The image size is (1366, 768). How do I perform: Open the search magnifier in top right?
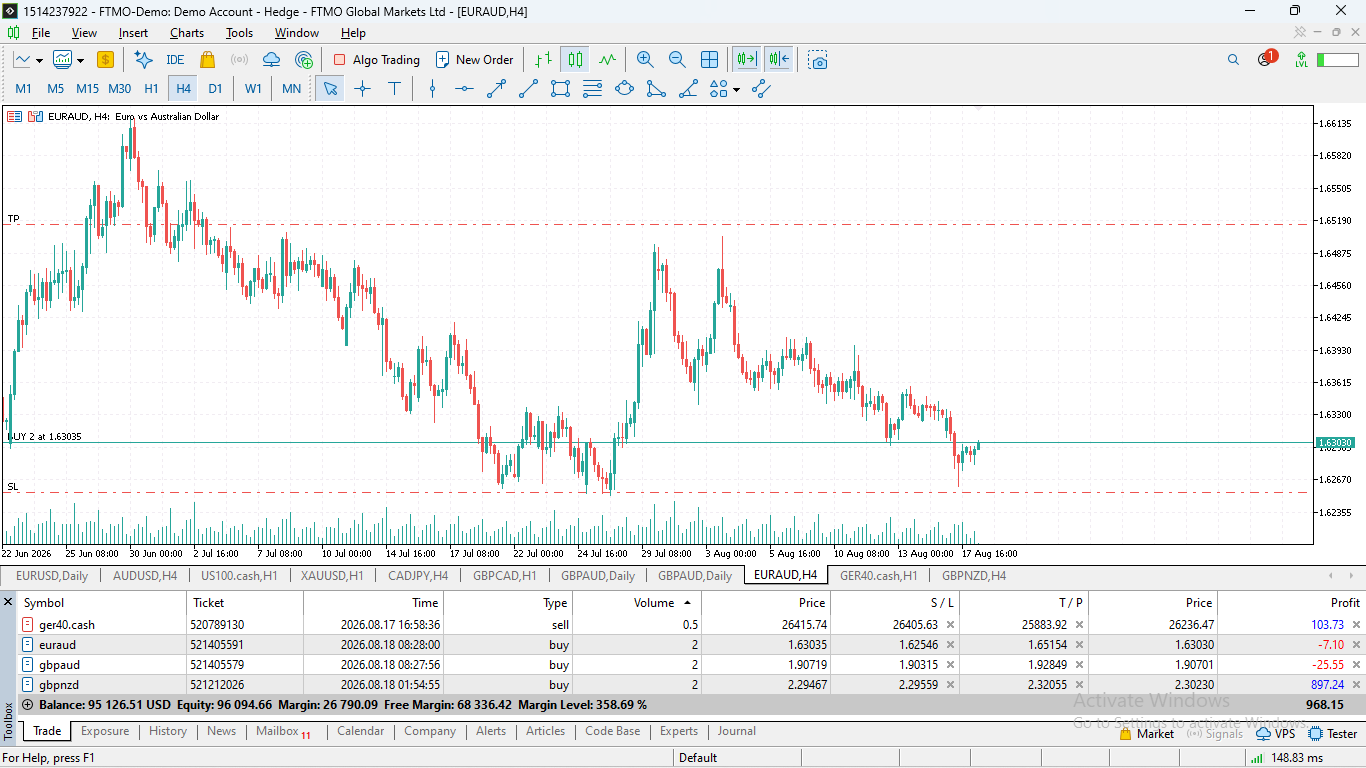pyautogui.click(x=1233, y=60)
